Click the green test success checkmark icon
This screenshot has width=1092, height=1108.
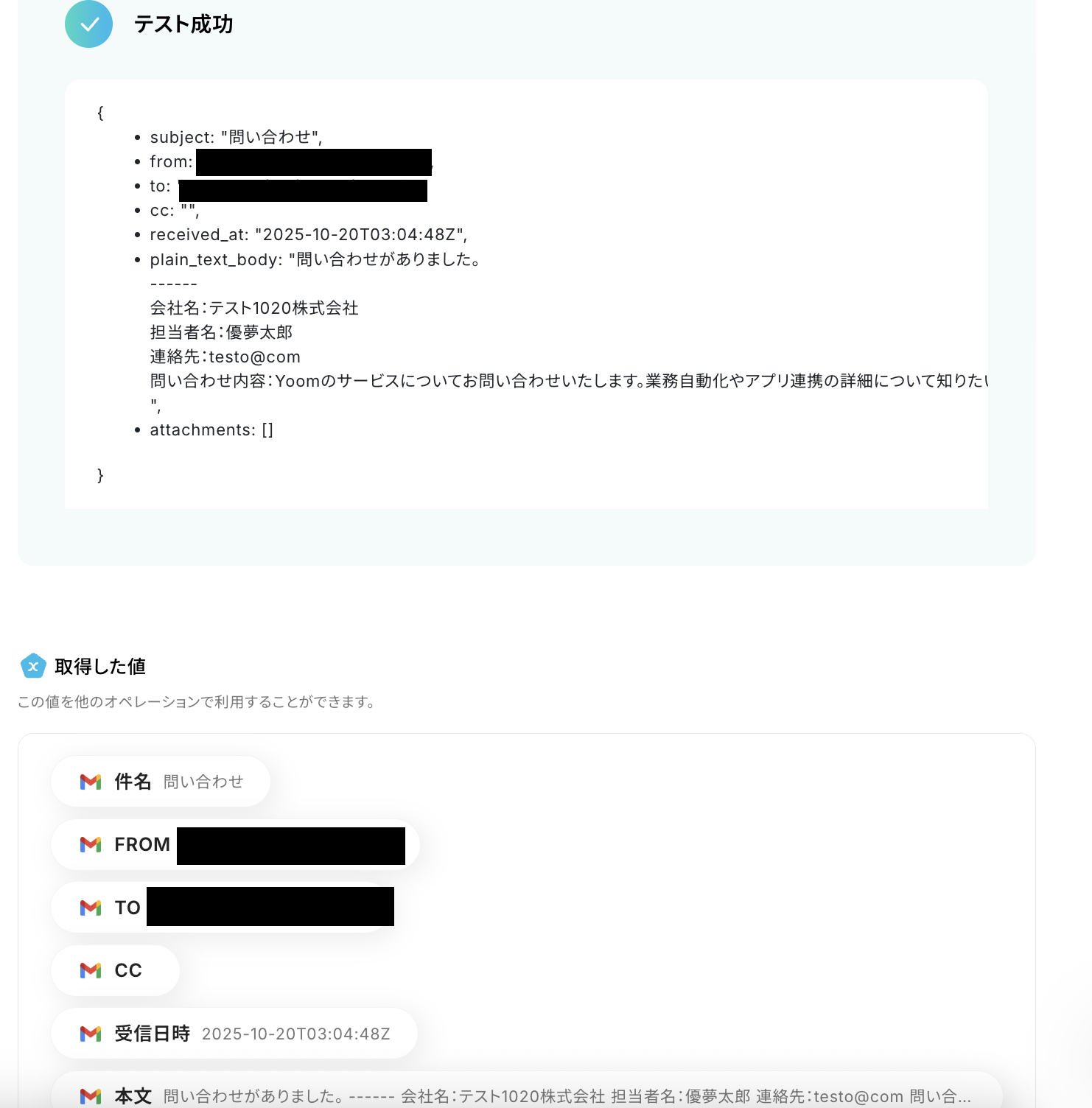89,24
